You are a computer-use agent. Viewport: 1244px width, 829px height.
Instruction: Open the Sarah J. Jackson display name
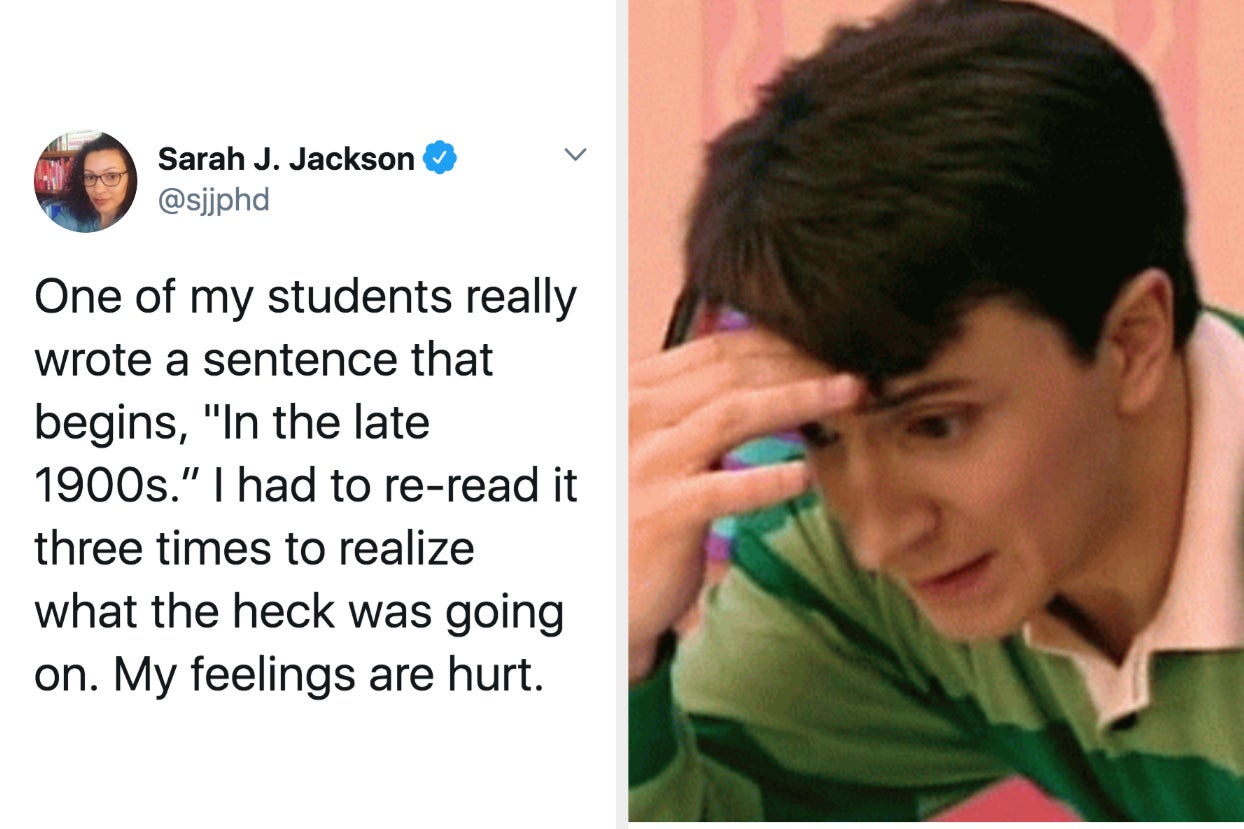click(x=286, y=158)
